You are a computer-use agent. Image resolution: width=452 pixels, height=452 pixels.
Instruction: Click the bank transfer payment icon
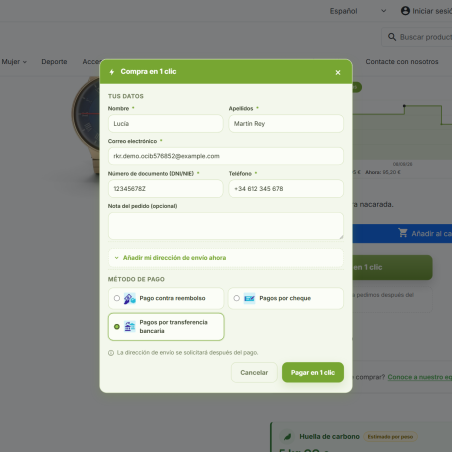[130, 327]
